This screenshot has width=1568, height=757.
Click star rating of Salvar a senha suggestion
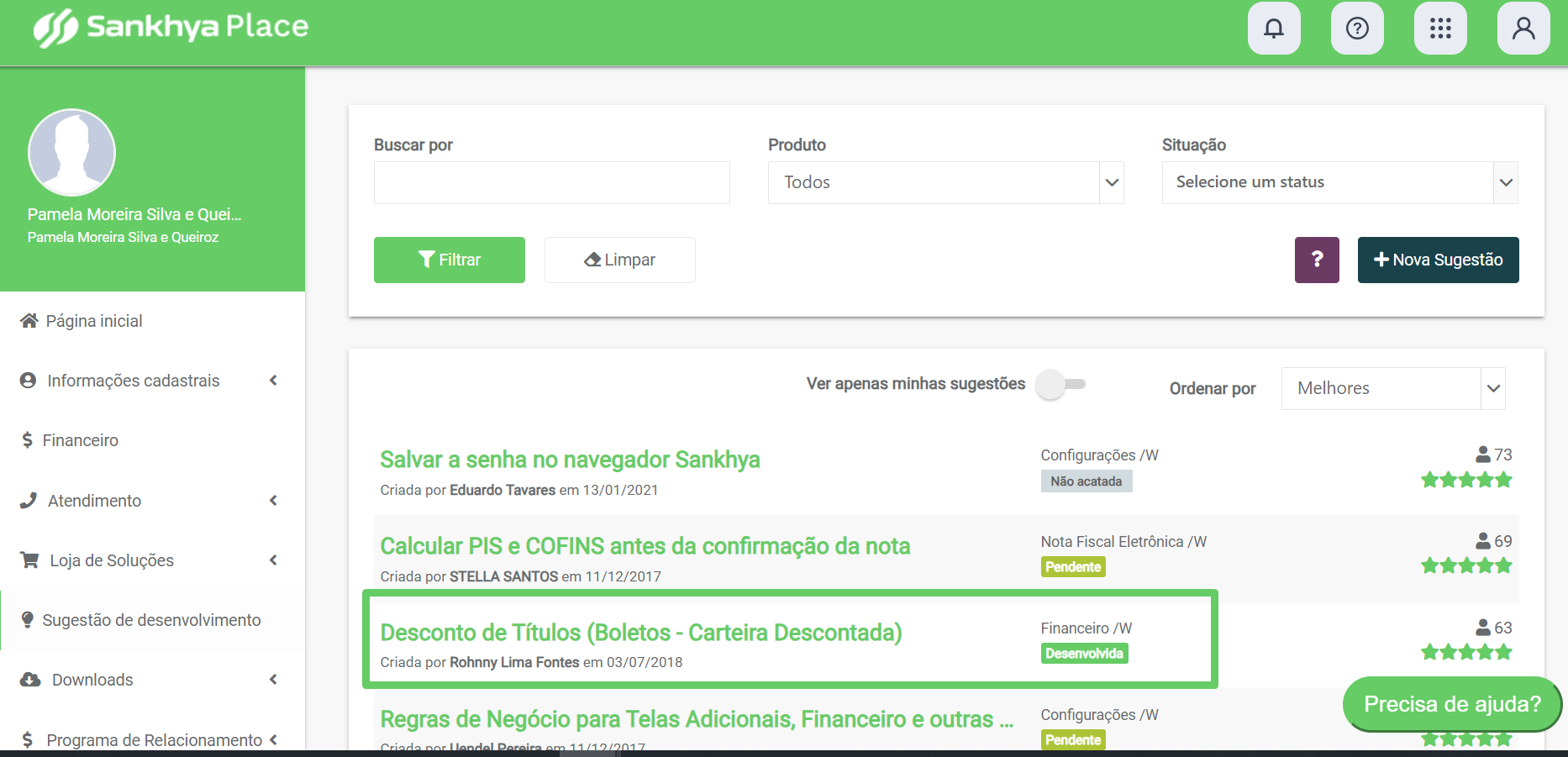pyautogui.click(x=1466, y=480)
